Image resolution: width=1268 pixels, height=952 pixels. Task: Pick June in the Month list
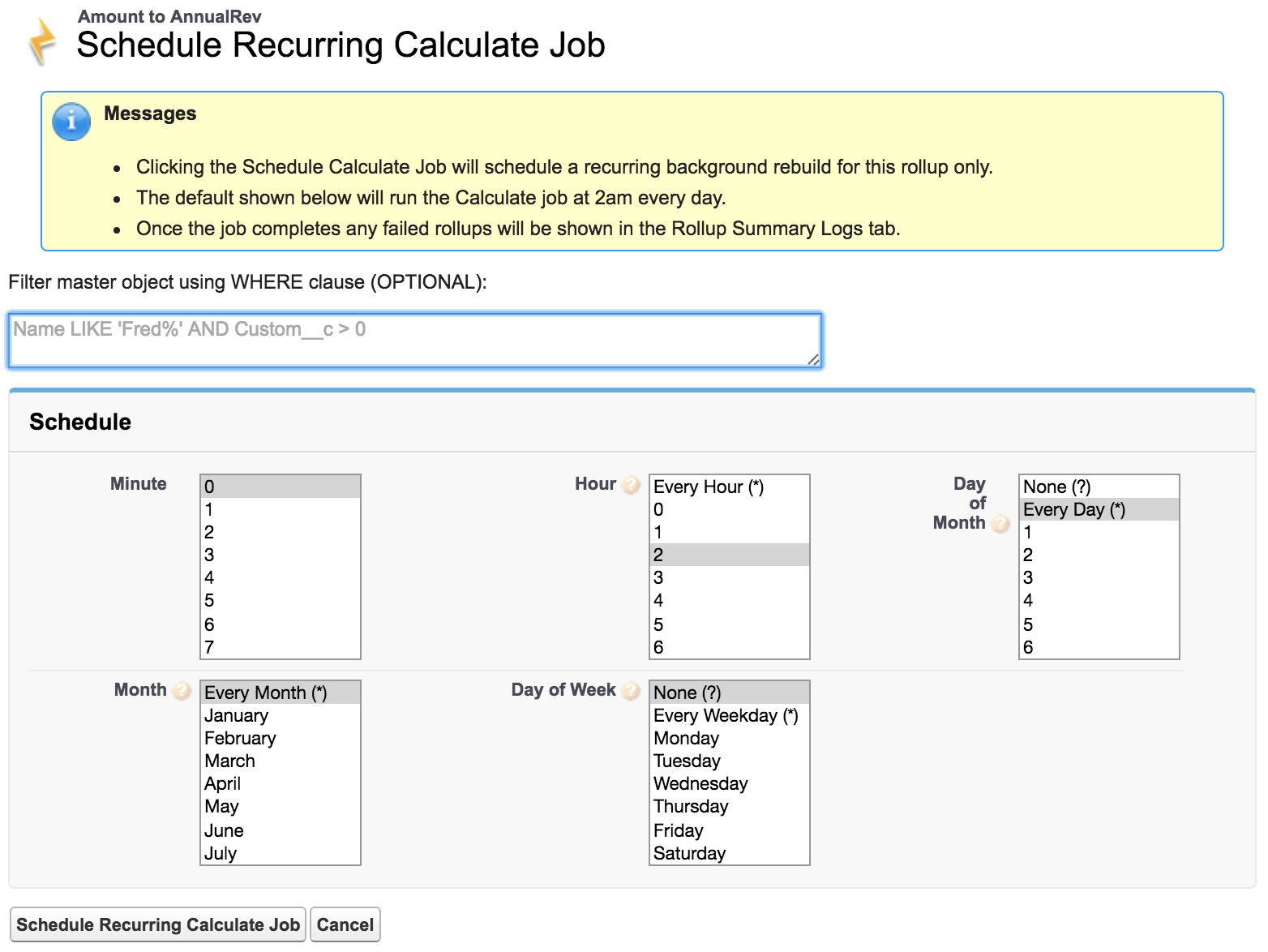pos(280,831)
